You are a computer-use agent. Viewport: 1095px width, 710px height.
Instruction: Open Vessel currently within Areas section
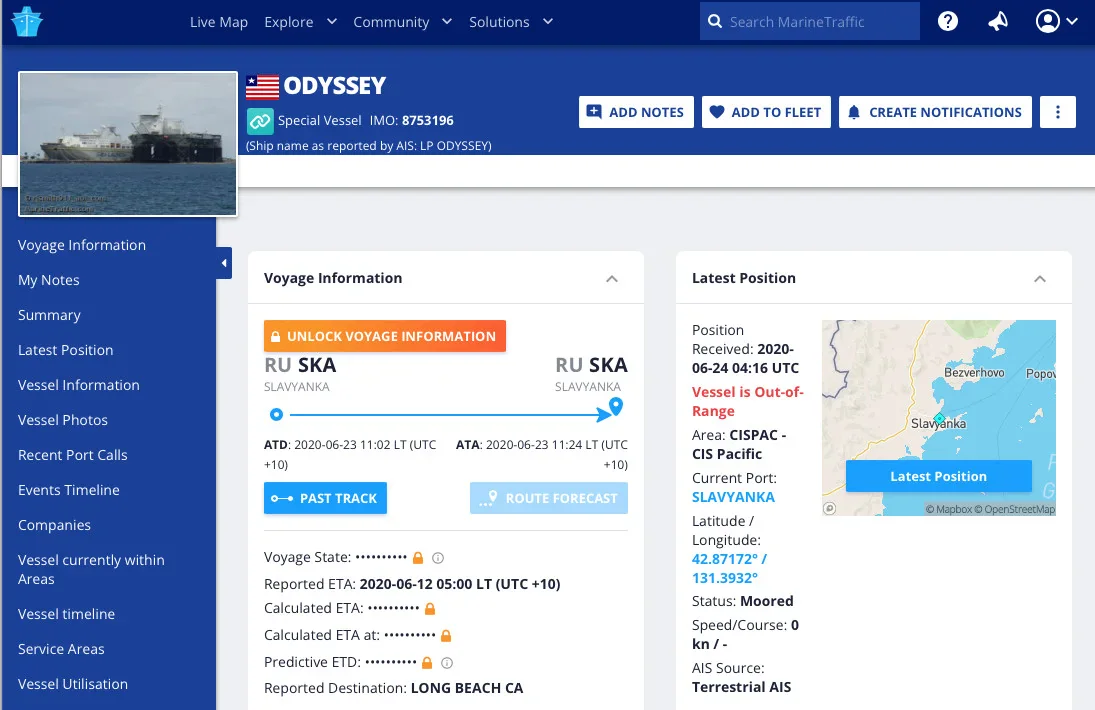[x=91, y=569]
